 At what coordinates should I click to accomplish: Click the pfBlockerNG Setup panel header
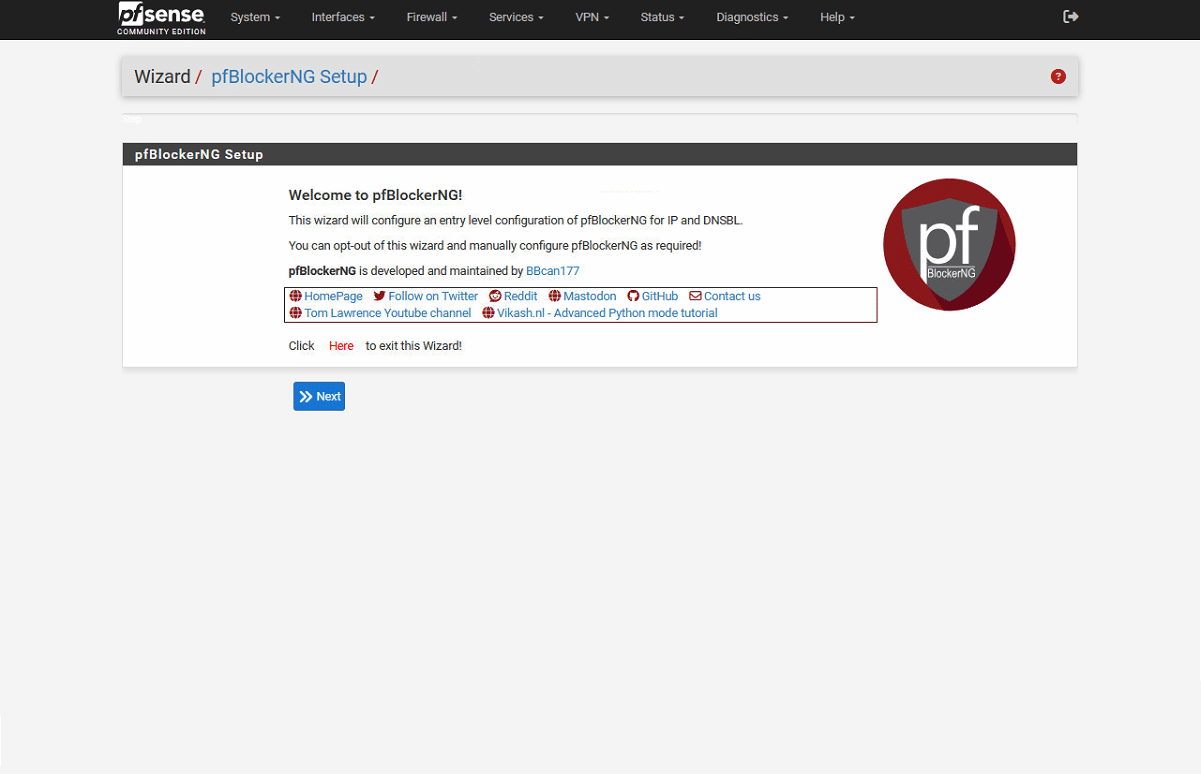point(600,154)
